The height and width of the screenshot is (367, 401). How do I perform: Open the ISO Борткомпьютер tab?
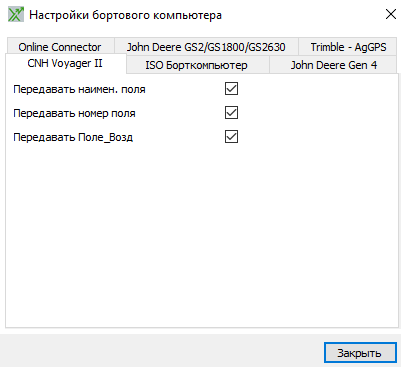coord(197,65)
